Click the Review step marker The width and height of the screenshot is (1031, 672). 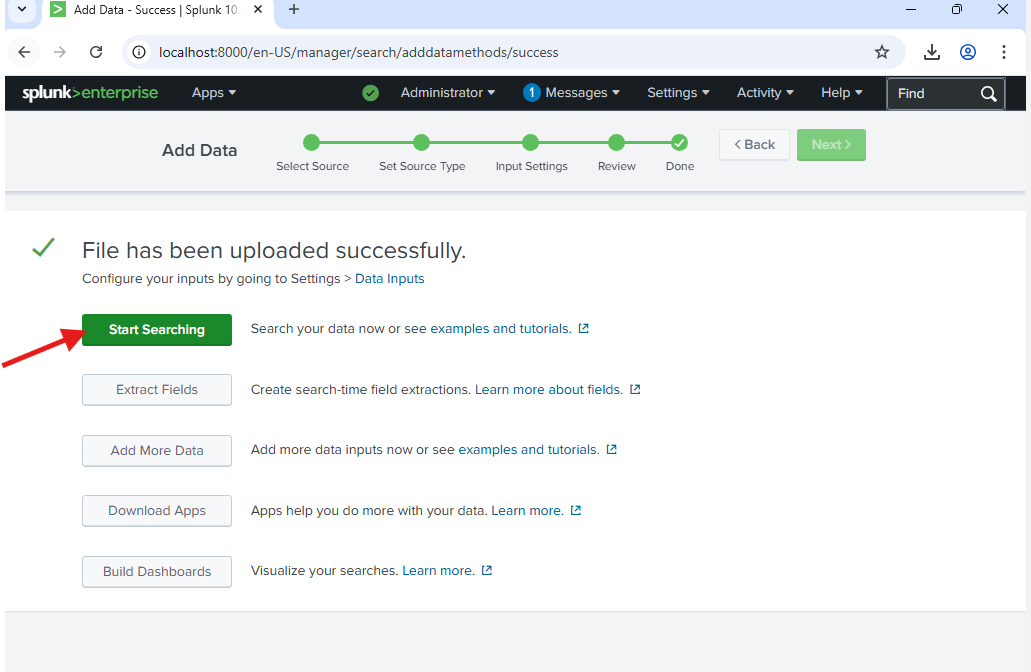(616, 142)
